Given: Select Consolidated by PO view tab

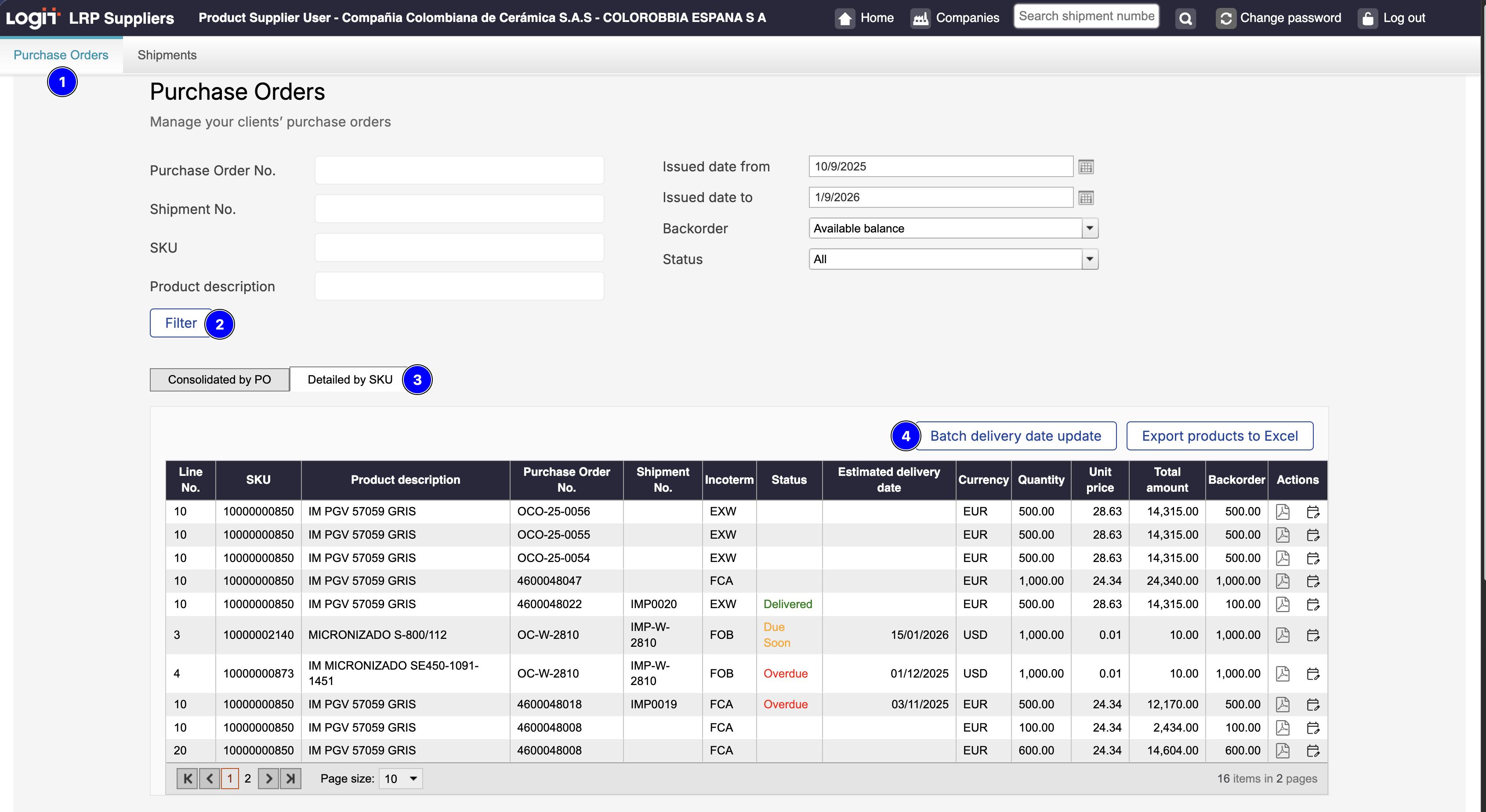Looking at the screenshot, I should (219, 380).
